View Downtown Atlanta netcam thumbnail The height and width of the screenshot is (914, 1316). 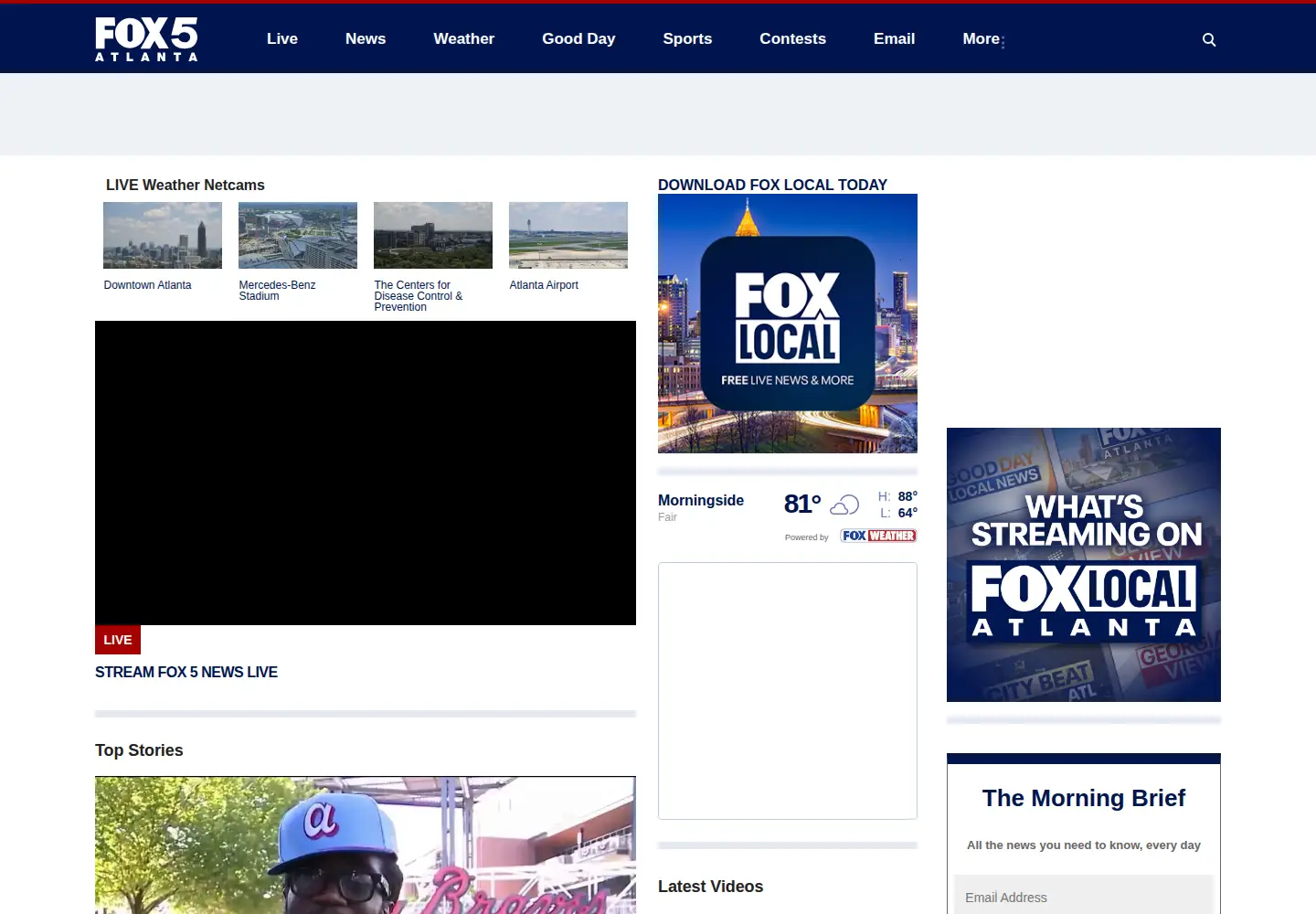pos(163,235)
